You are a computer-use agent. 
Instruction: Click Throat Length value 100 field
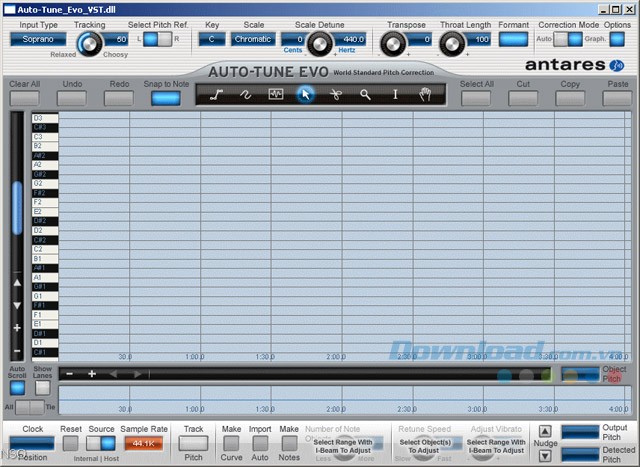[478, 39]
